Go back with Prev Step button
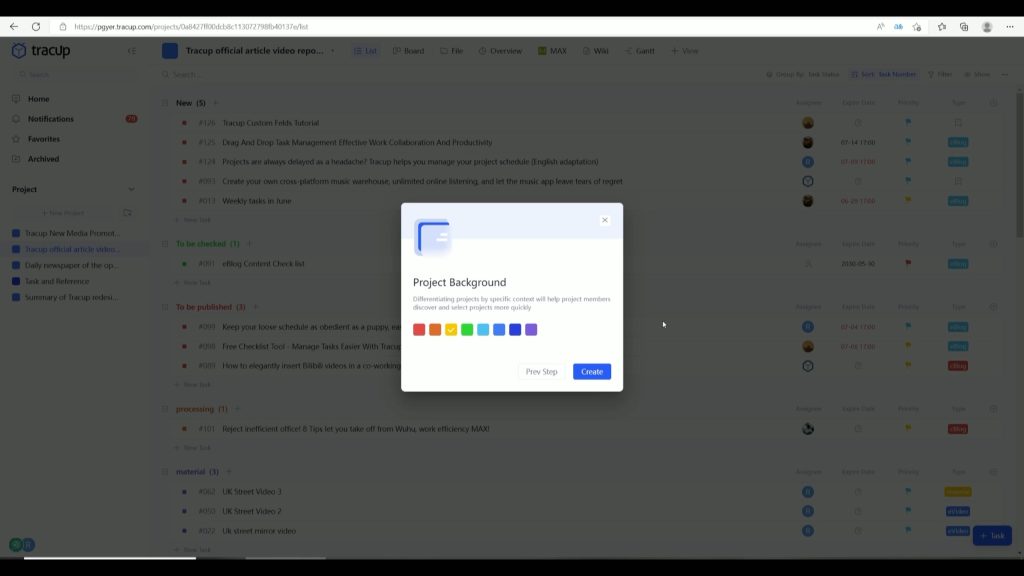Viewport: 1024px width, 576px height. 541,372
